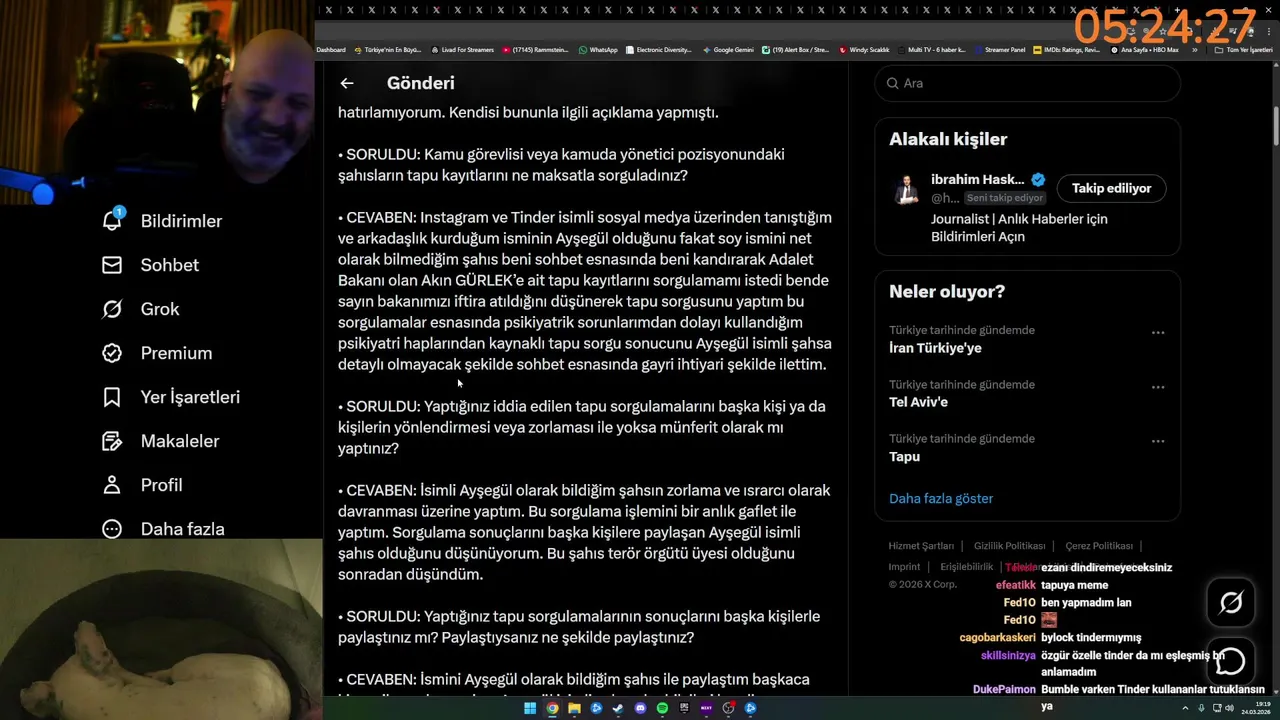Click the search magnifier icon
Image resolution: width=1280 pixels, height=720 pixels.
tap(892, 83)
